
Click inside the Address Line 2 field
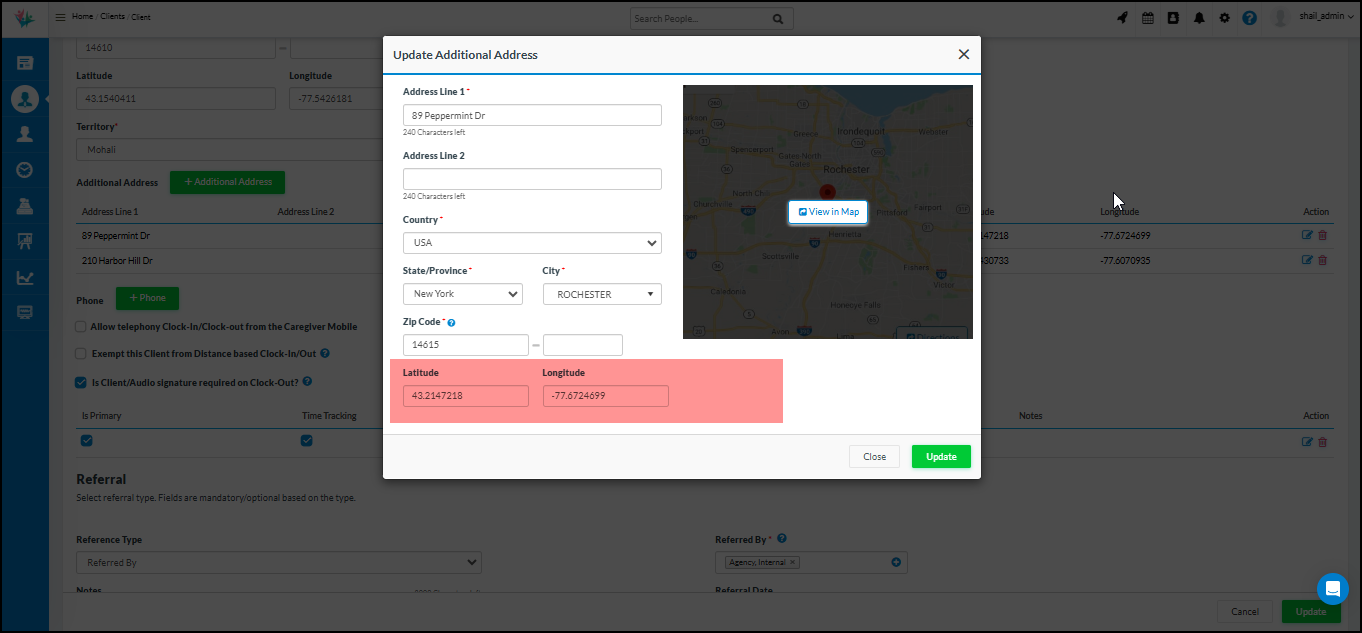coord(531,179)
